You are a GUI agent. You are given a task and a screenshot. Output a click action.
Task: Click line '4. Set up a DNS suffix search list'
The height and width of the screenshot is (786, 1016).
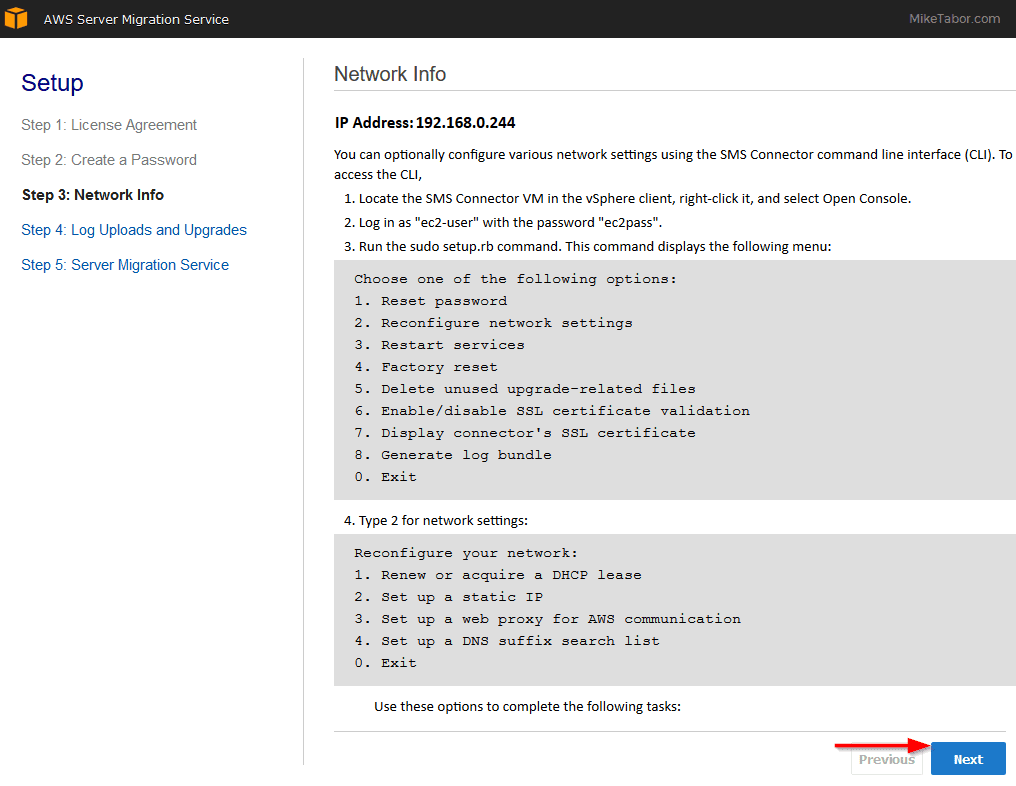coord(507,641)
